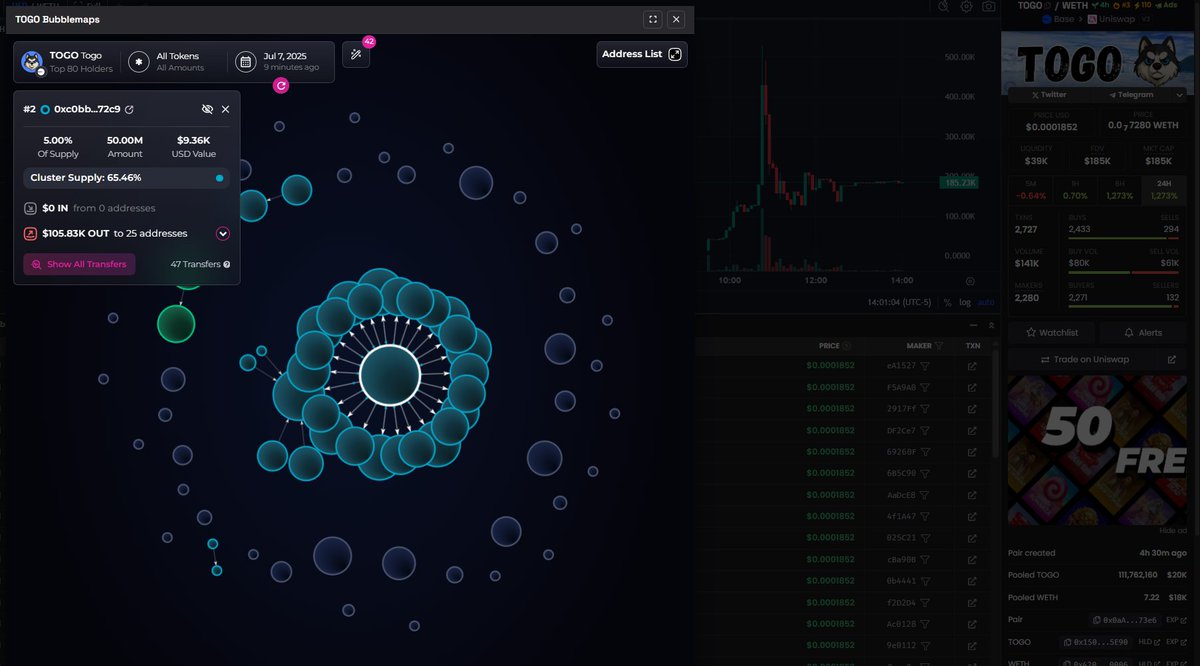1200x666 pixels.
Task: Open the transaction link for maker AaDcE8
Action: pos(972,495)
